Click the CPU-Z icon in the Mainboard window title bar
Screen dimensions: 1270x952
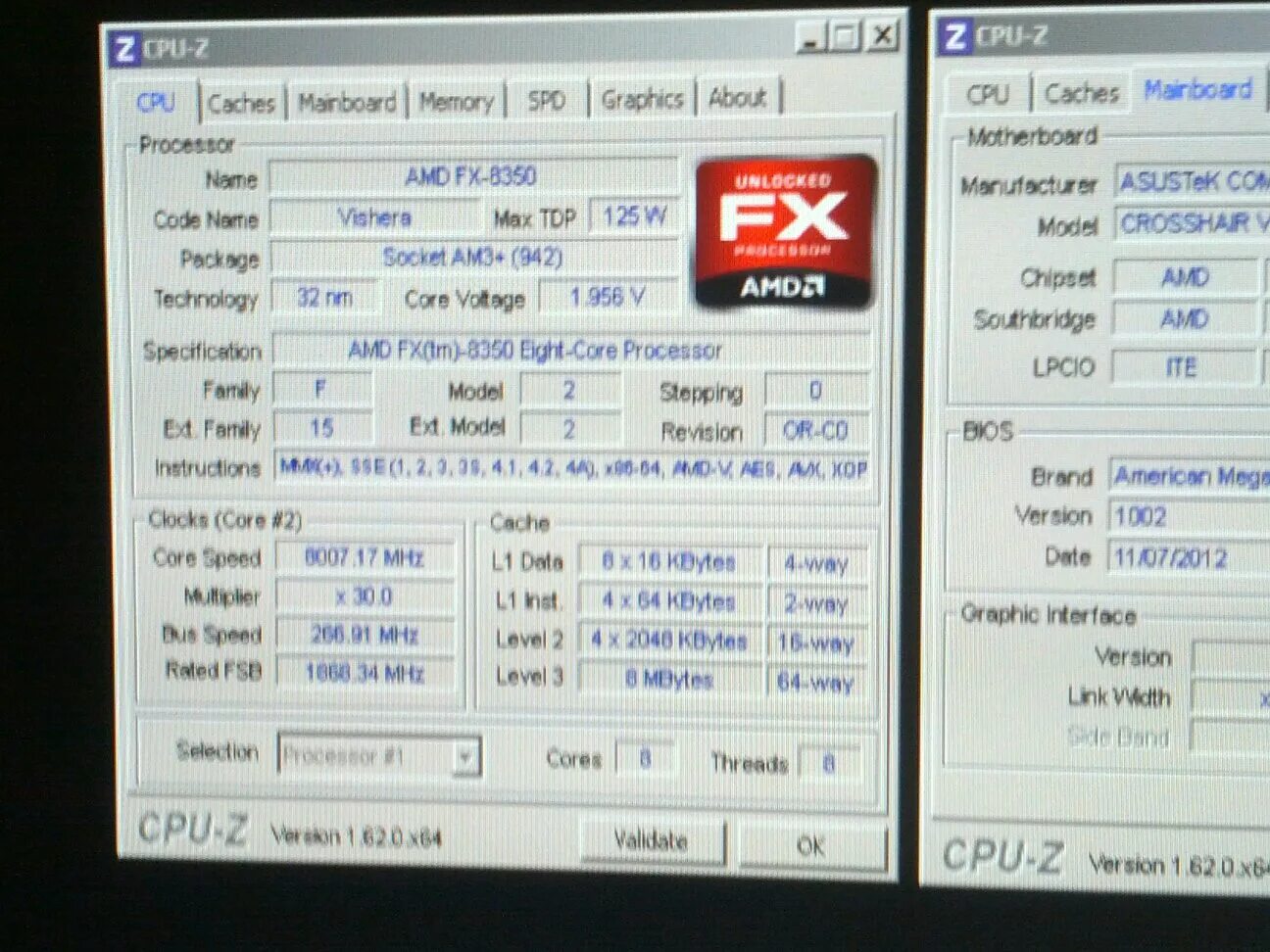(x=953, y=36)
